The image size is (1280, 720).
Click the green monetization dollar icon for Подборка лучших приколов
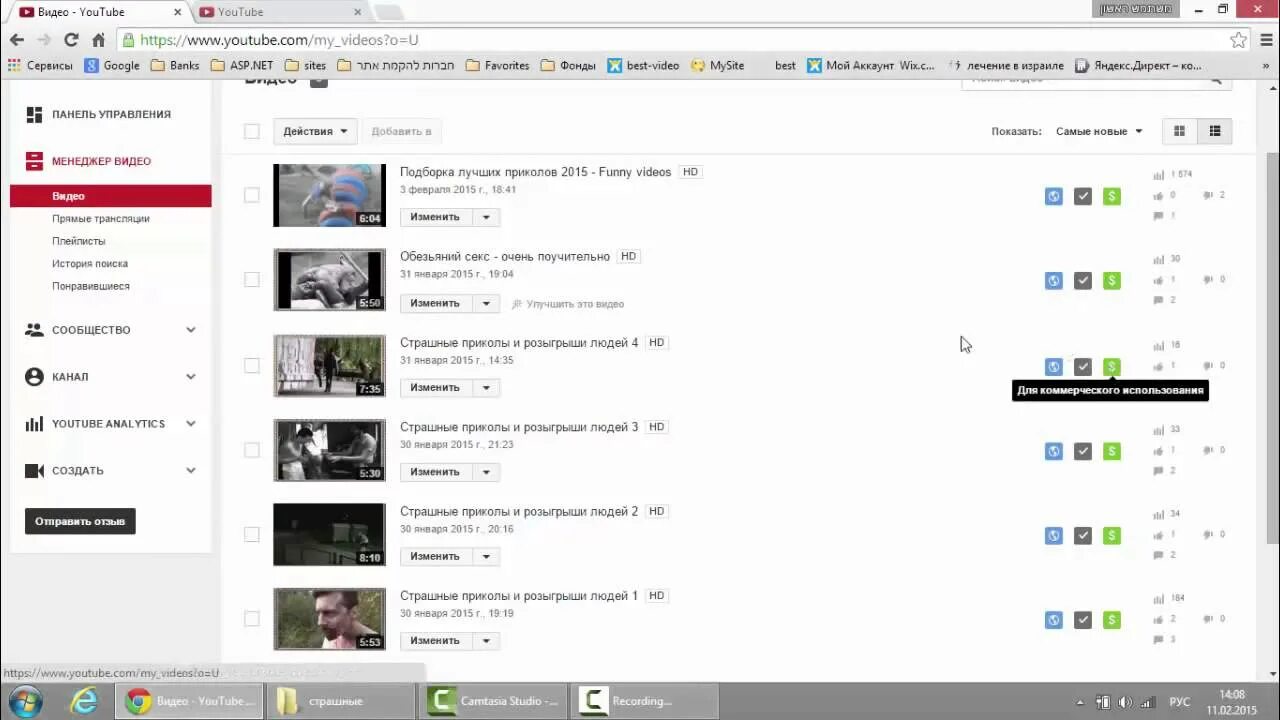(x=1111, y=196)
